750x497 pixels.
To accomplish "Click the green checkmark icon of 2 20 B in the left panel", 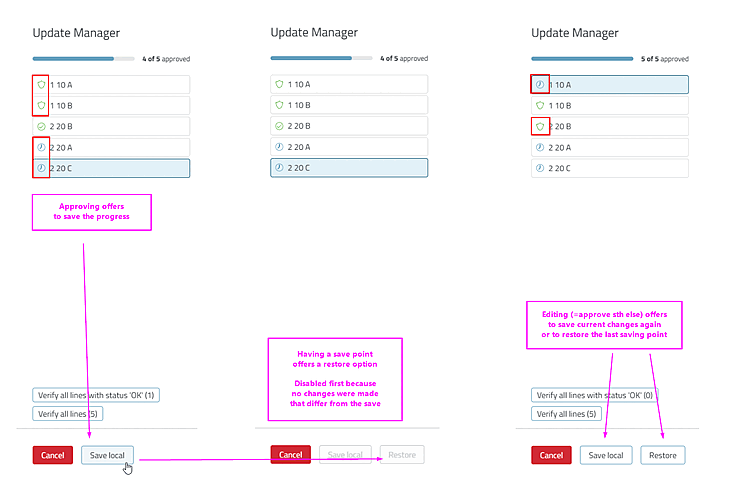I will pyautogui.click(x=41, y=126).
